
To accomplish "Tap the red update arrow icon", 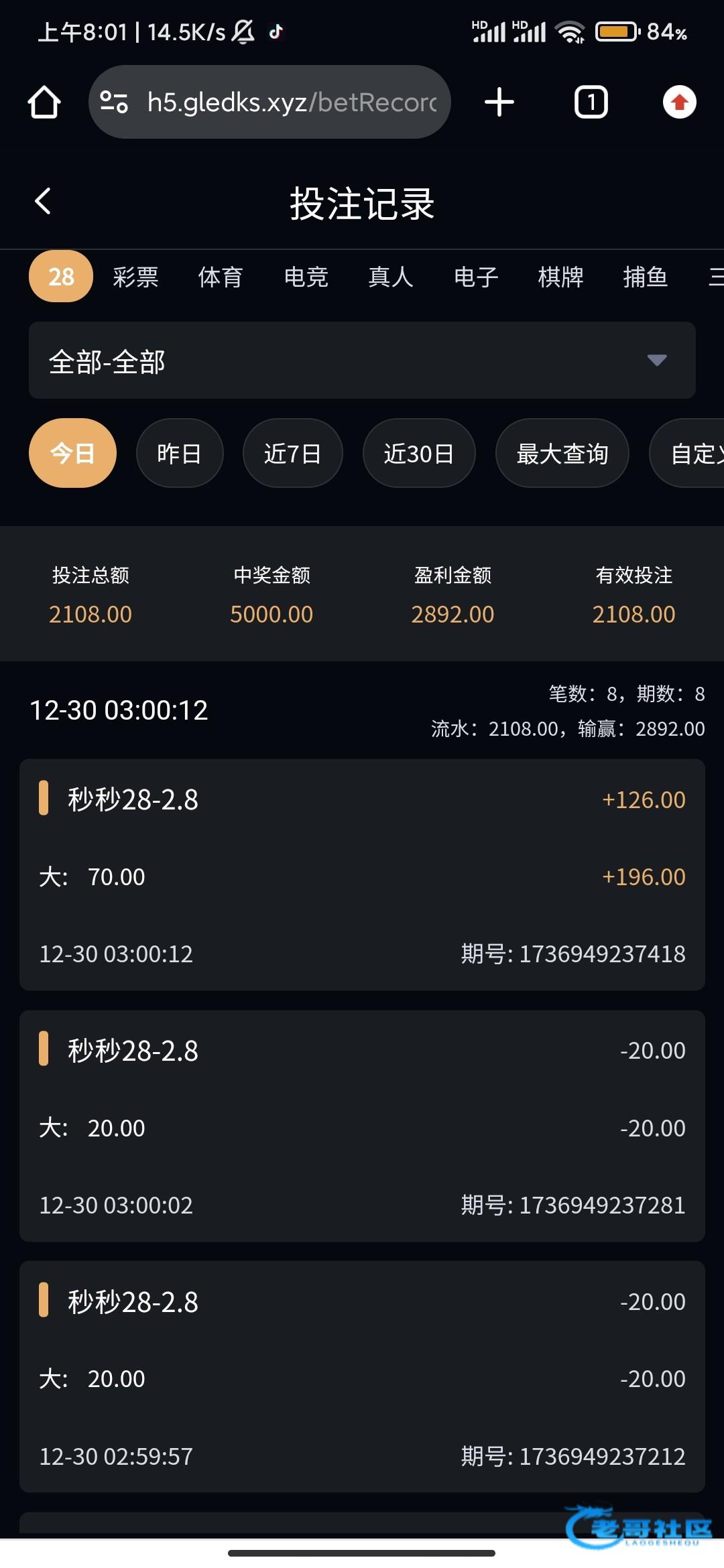I will (679, 103).
